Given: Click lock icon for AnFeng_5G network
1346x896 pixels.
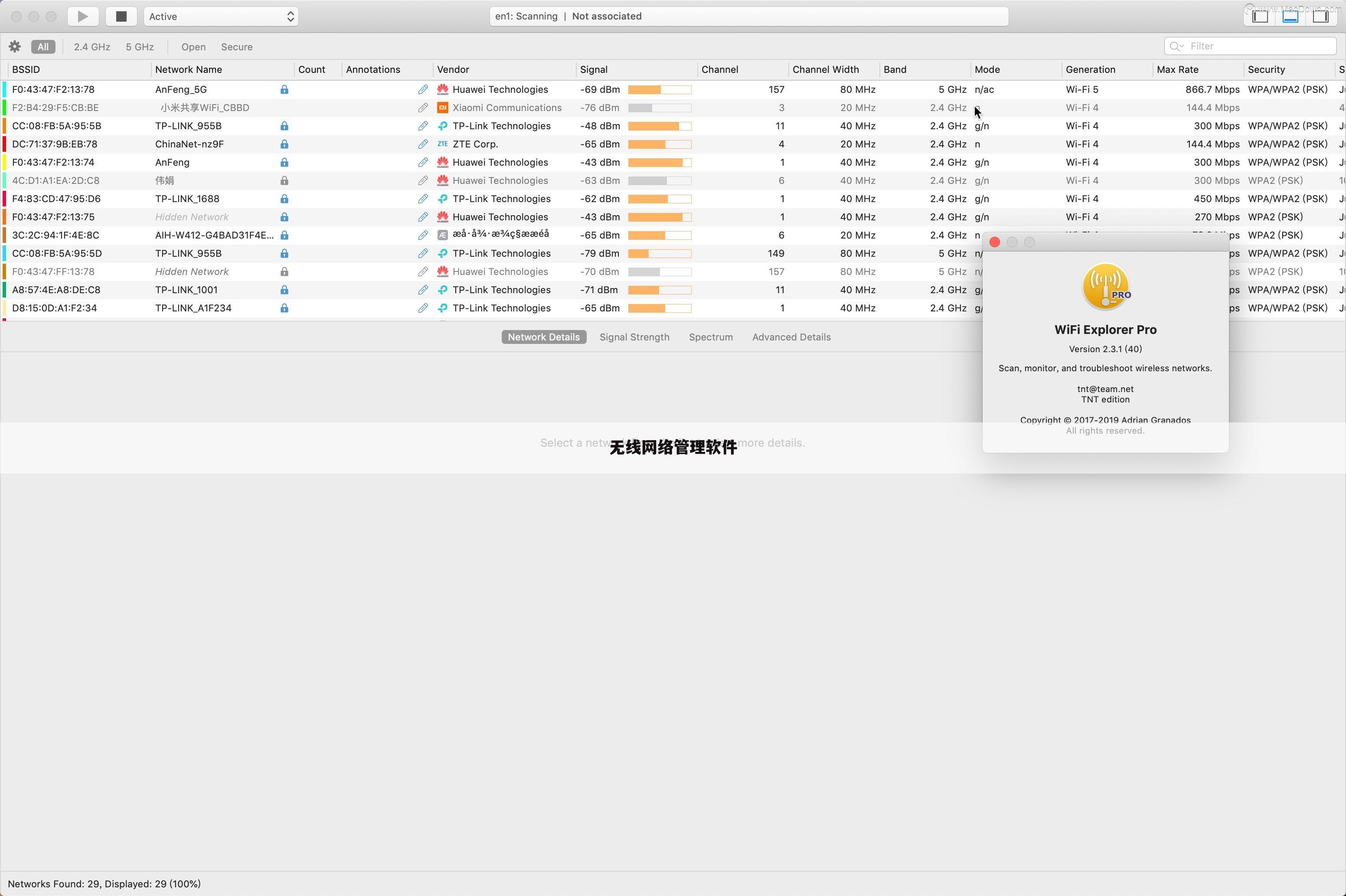Looking at the screenshot, I should (284, 89).
